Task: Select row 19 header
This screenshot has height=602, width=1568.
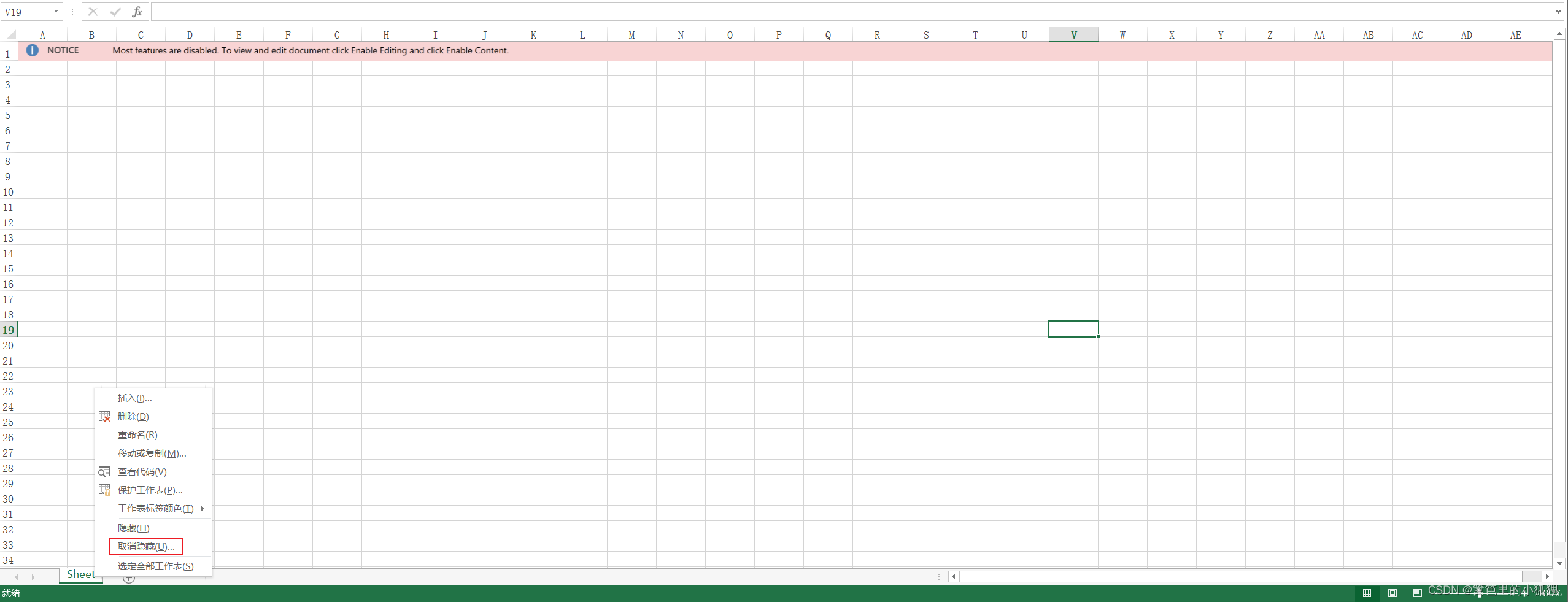Action: coord(9,330)
